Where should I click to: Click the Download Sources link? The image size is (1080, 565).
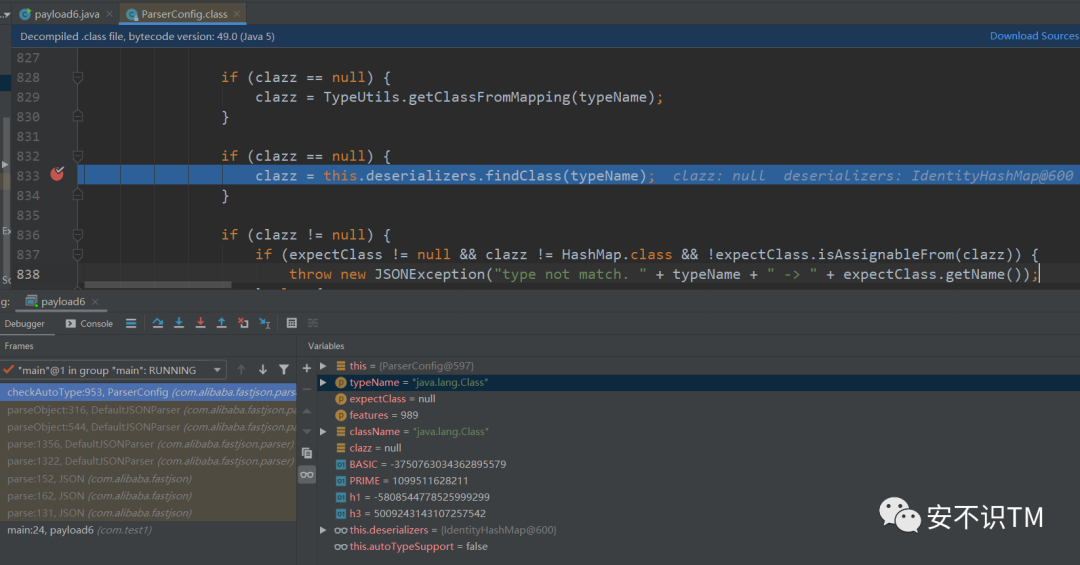point(1033,36)
